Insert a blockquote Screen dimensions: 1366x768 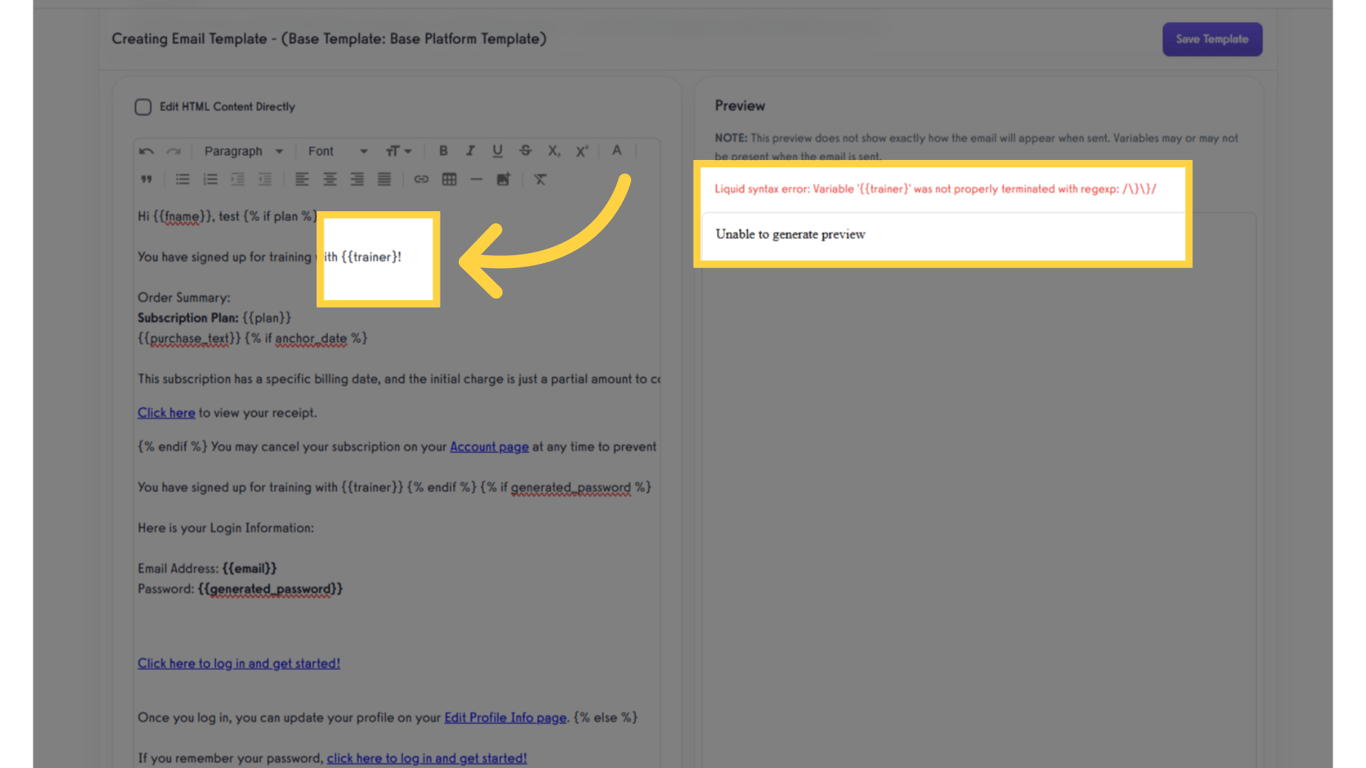(x=146, y=179)
